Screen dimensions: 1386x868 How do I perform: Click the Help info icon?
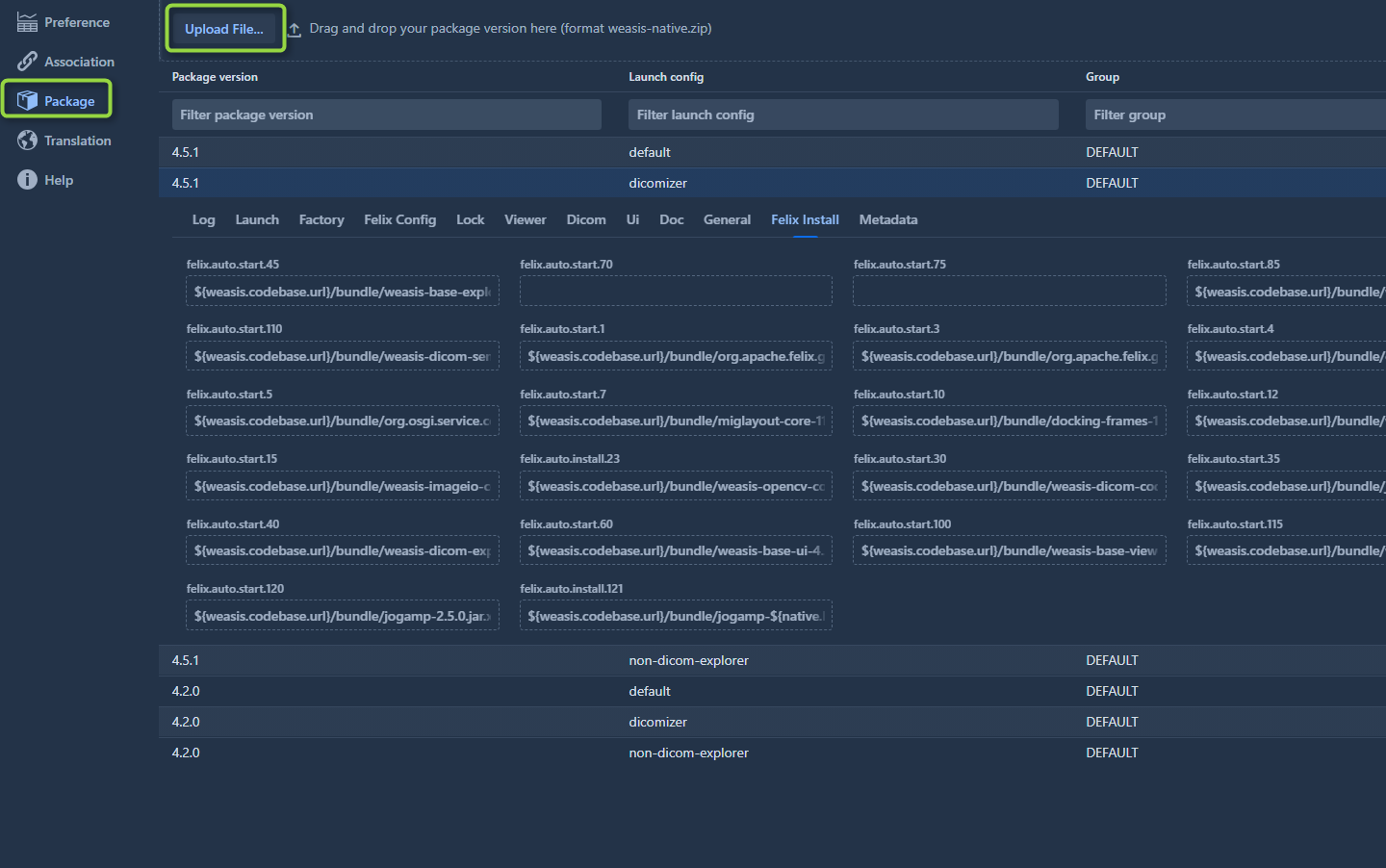(x=27, y=180)
